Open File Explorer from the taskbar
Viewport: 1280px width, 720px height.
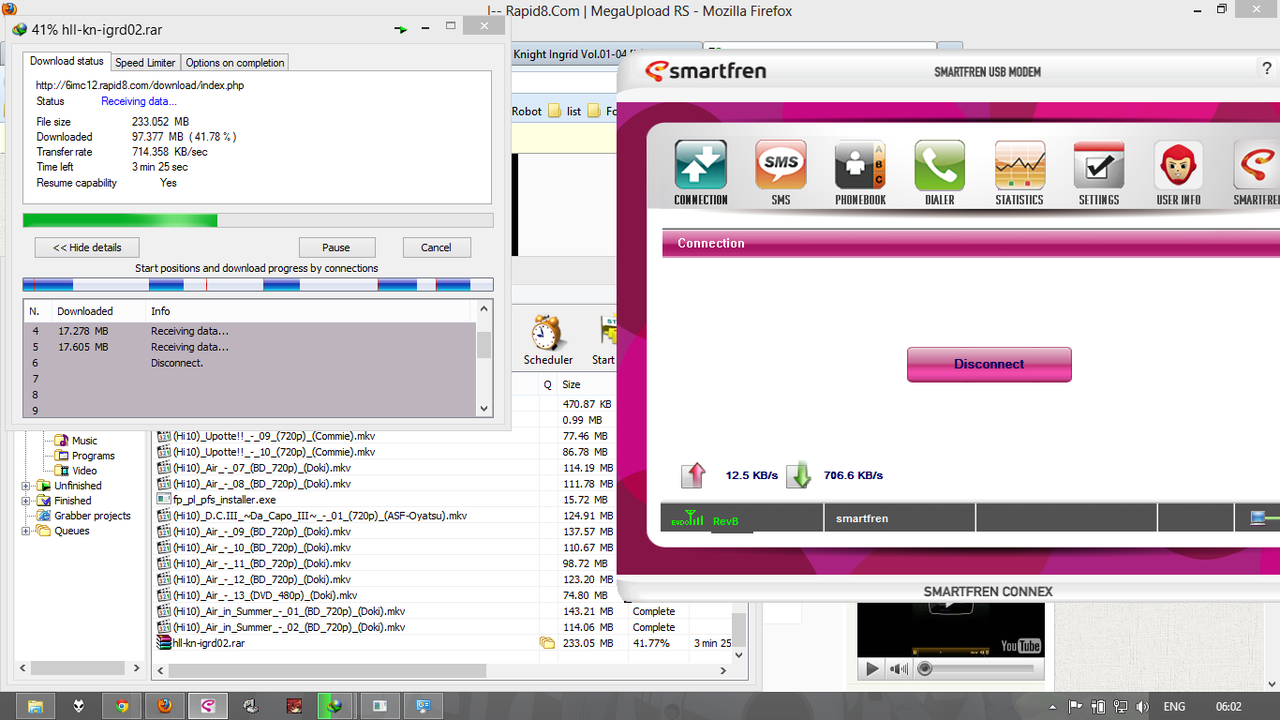36,706
